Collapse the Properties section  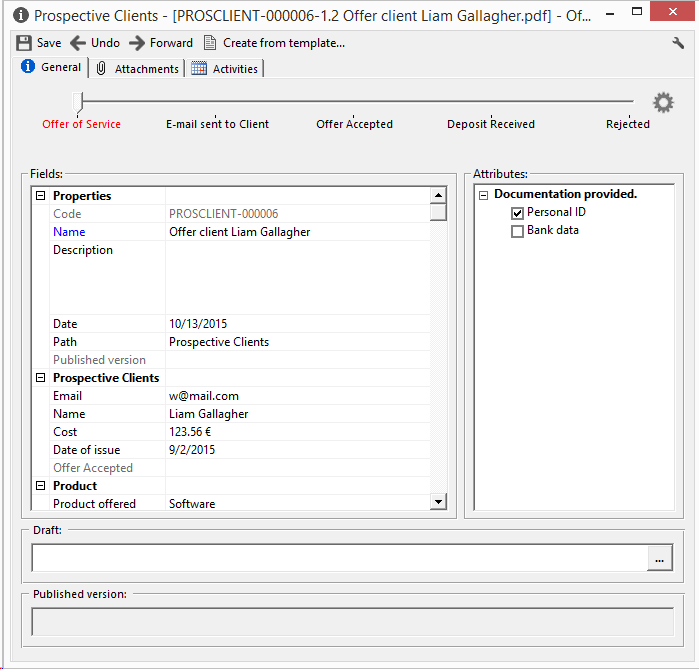(x=41, y=196)
